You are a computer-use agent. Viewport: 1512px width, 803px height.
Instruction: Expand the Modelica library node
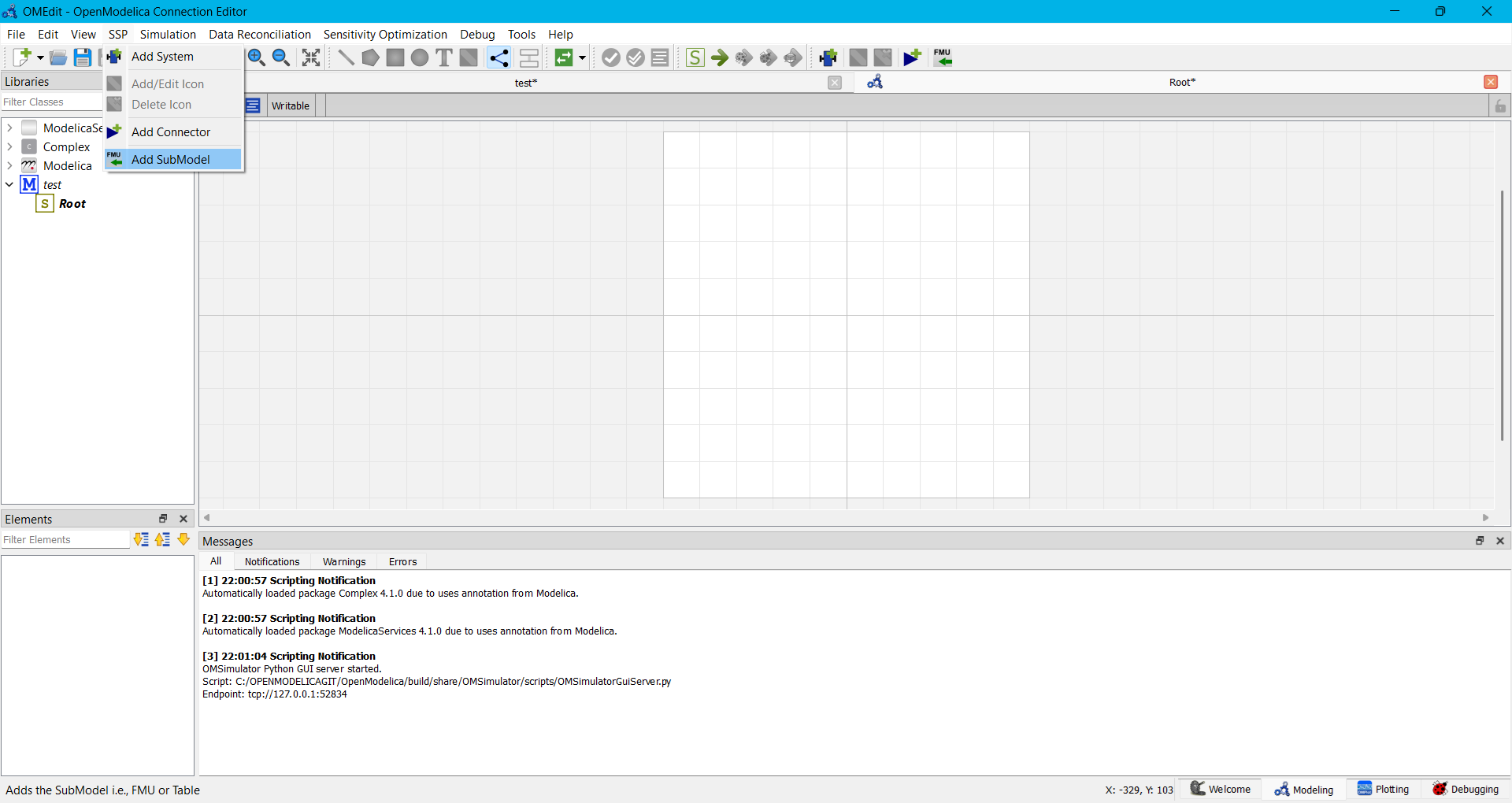9,165
